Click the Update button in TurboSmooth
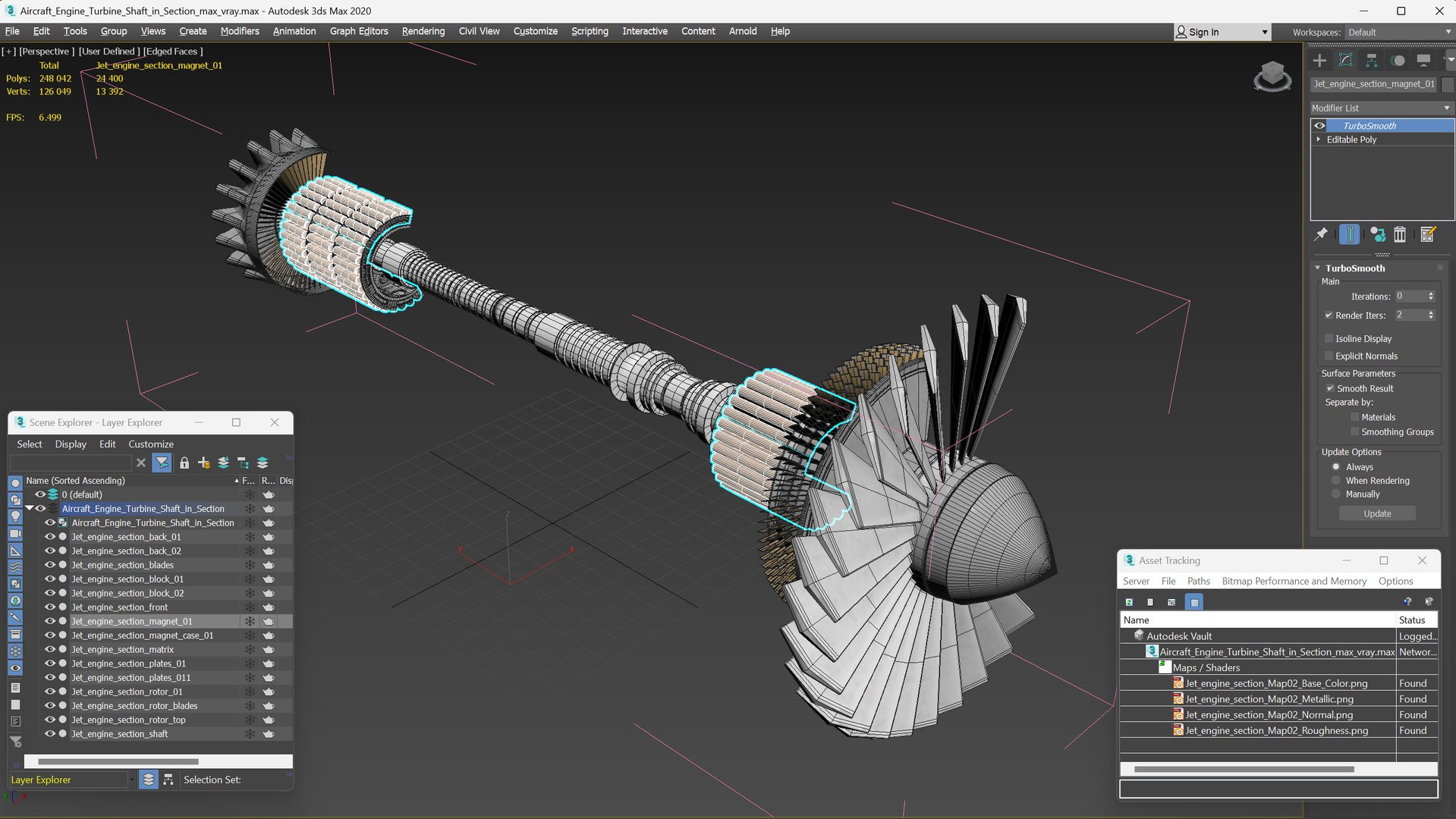Screen dimensions: 1456x819 click(x=1377, y=514)
